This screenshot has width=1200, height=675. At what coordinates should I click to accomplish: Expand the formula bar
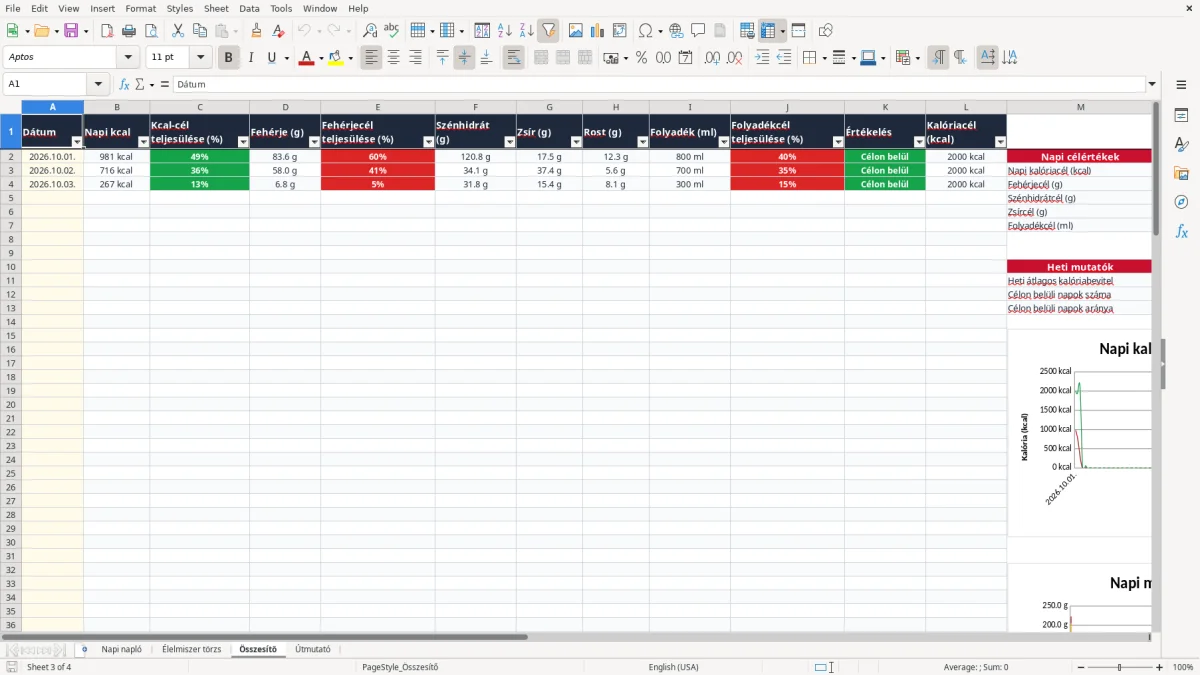(x=1153, y=85)
